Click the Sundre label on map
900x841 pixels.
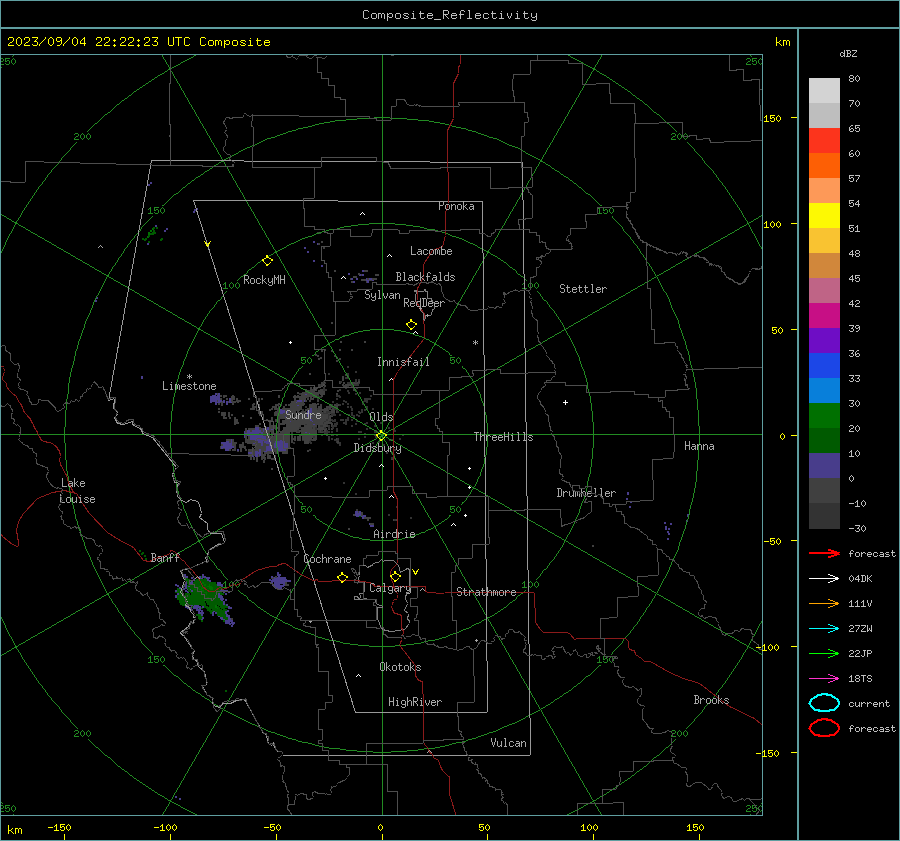(303, 414)
